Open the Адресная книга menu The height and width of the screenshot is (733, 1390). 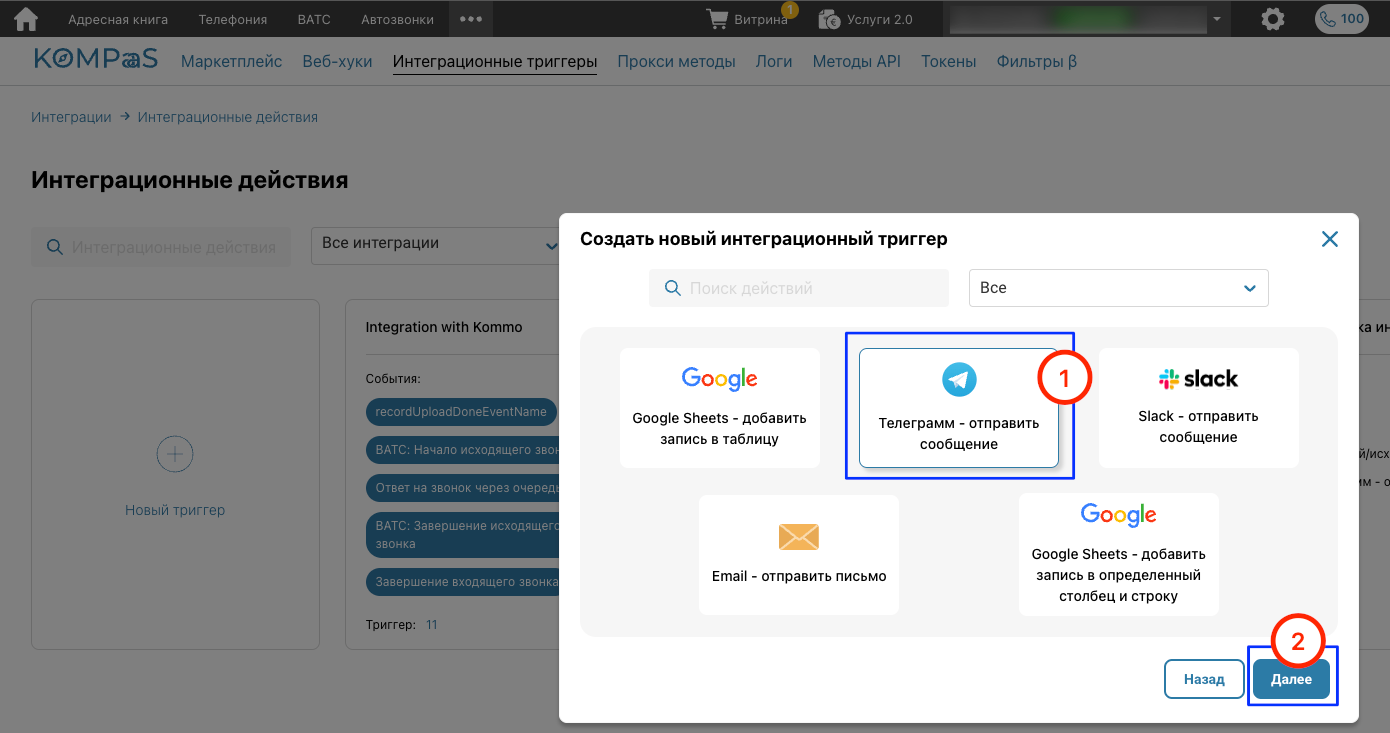coord(118,19)
